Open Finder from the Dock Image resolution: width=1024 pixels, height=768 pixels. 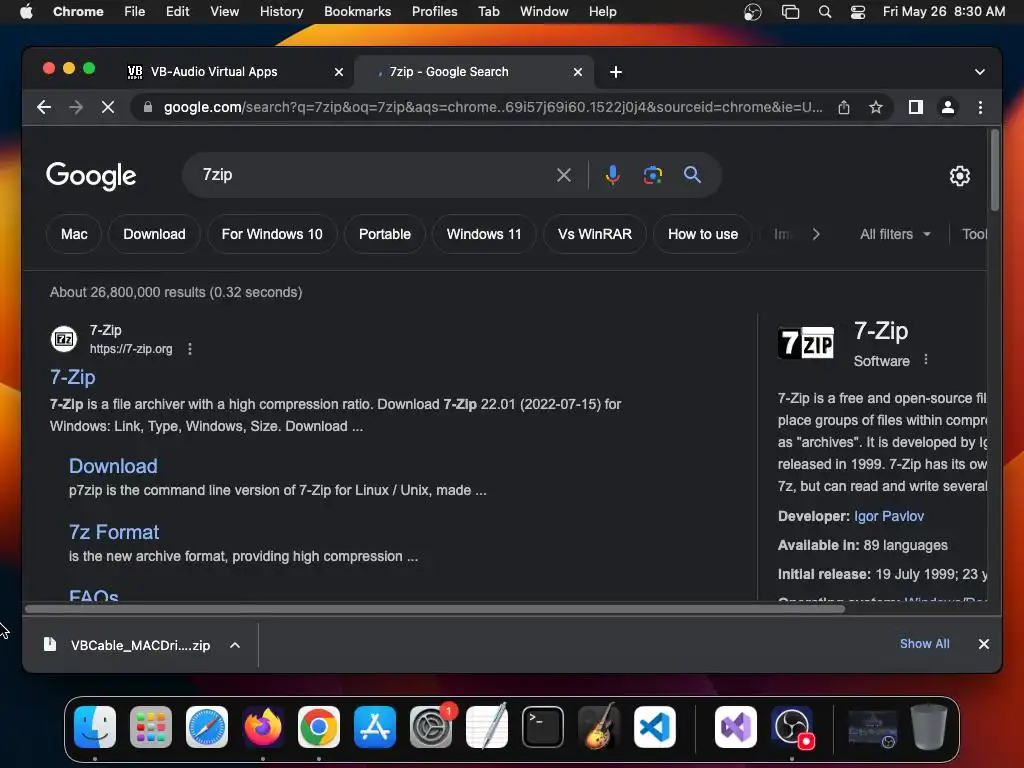point(95,727)
